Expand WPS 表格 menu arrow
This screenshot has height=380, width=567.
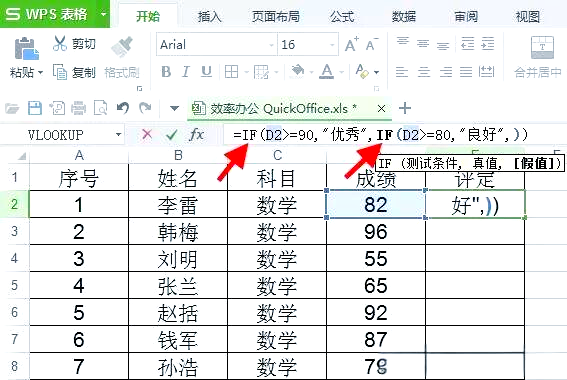(x=103, y=14)
